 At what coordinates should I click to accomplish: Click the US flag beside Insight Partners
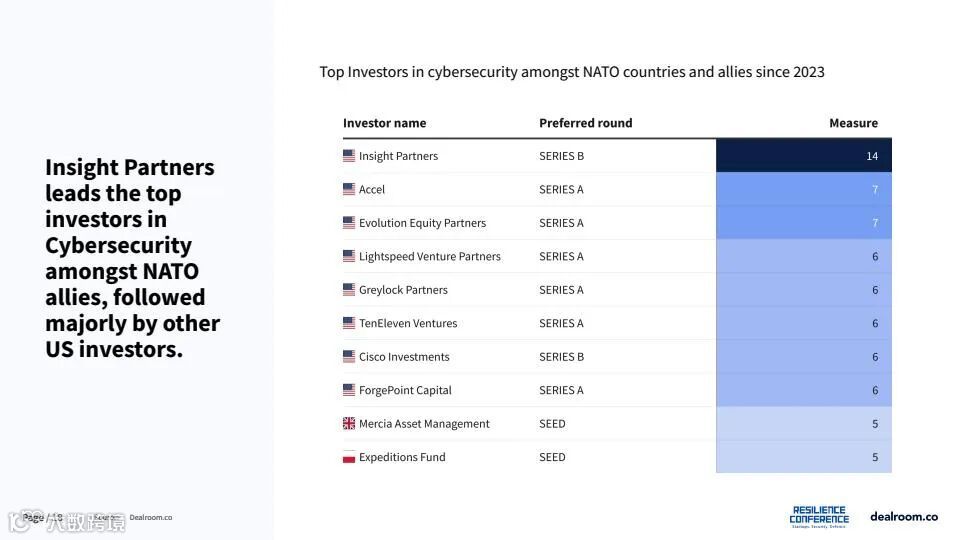click(x=349, y=156)
